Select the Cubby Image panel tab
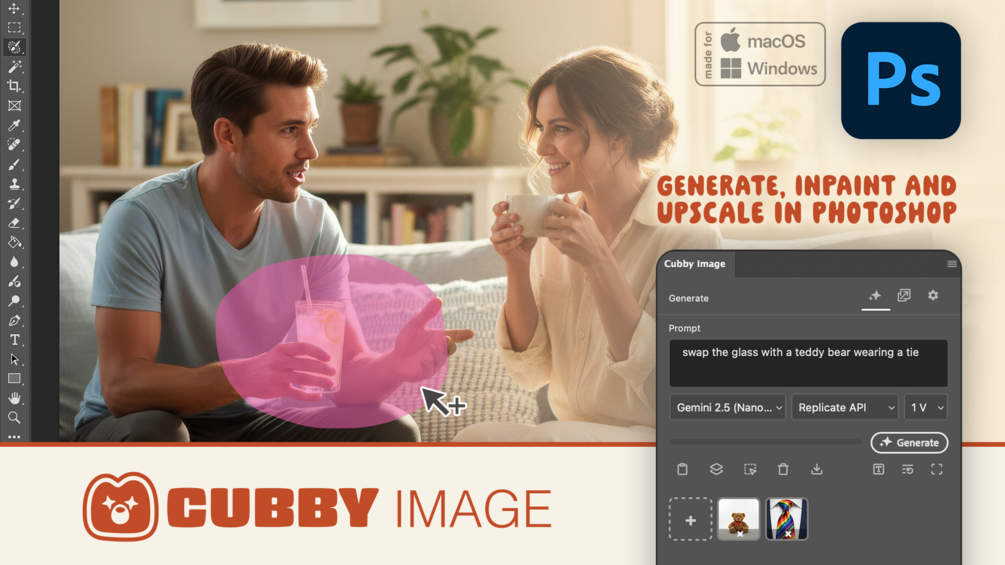This screenshot has height=565, width=1005. point(695,264)
